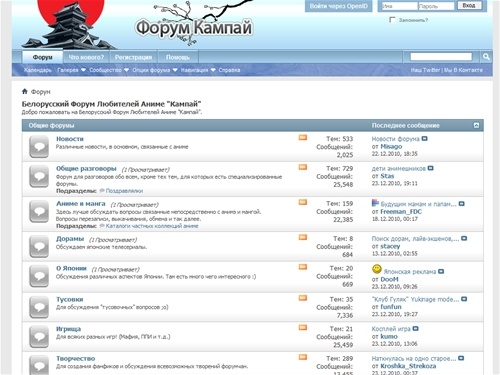Go to last post icon for Наткнулась на одно старое
Viewport: 500px width, 375px height.
point(461,358)
